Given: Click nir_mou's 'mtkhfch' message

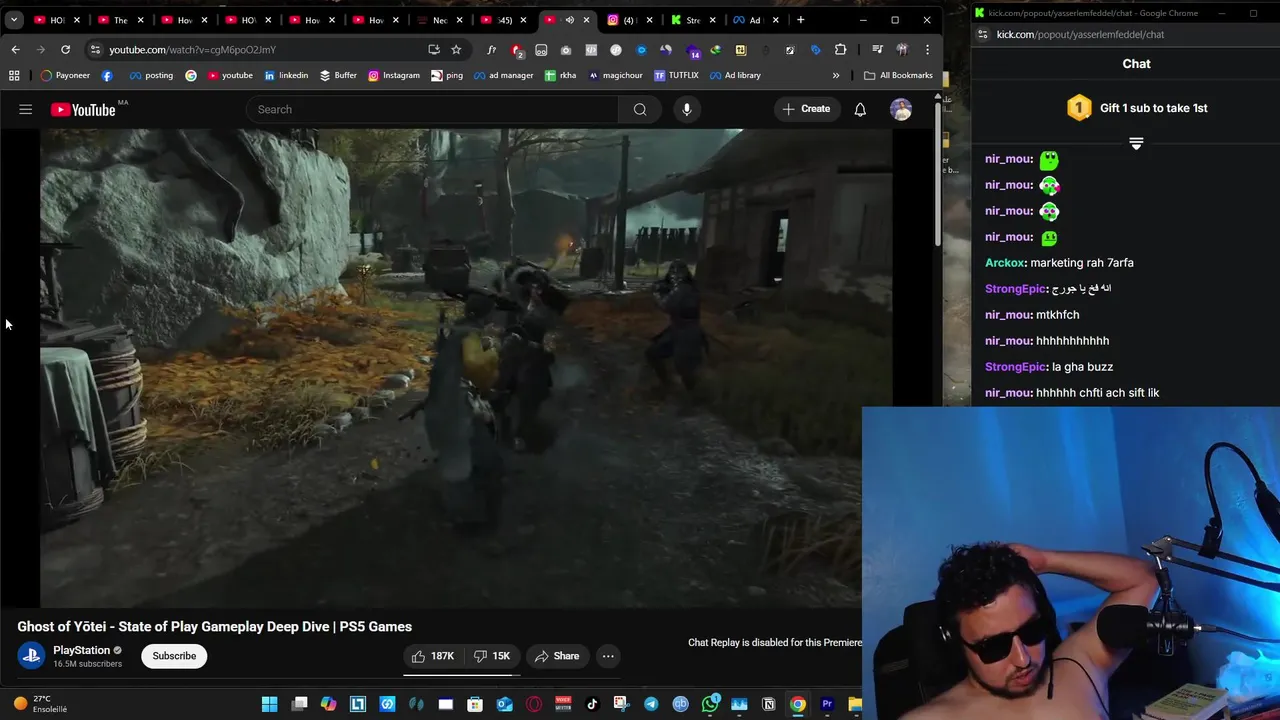Looking at the screenshot, I should pos(1058,315).
